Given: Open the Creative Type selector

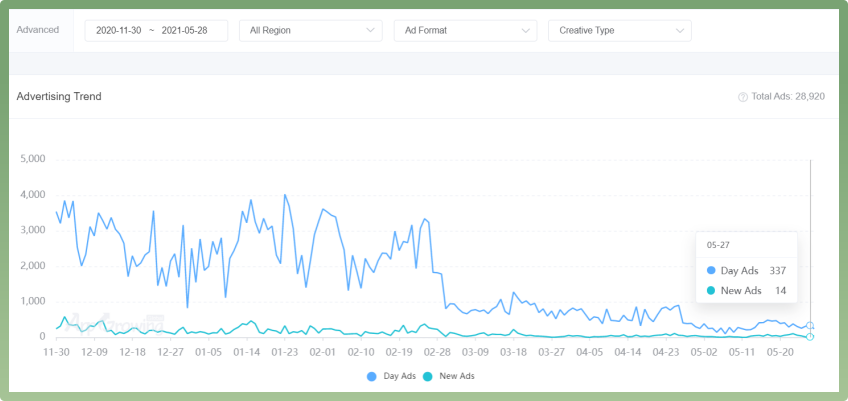Looking at the screenshot, I should (619, 31).
